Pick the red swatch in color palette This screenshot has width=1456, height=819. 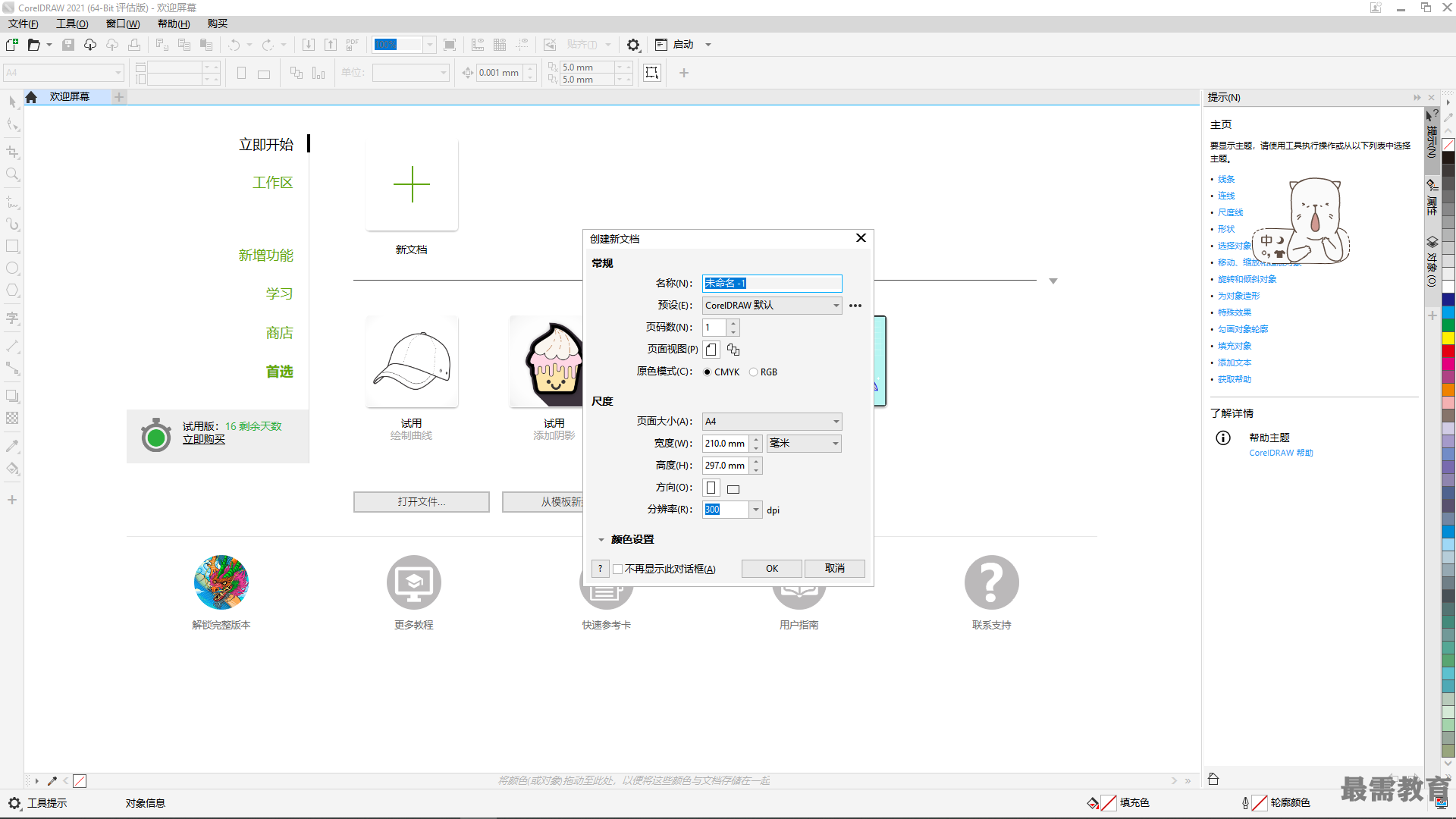[1448, 351]
